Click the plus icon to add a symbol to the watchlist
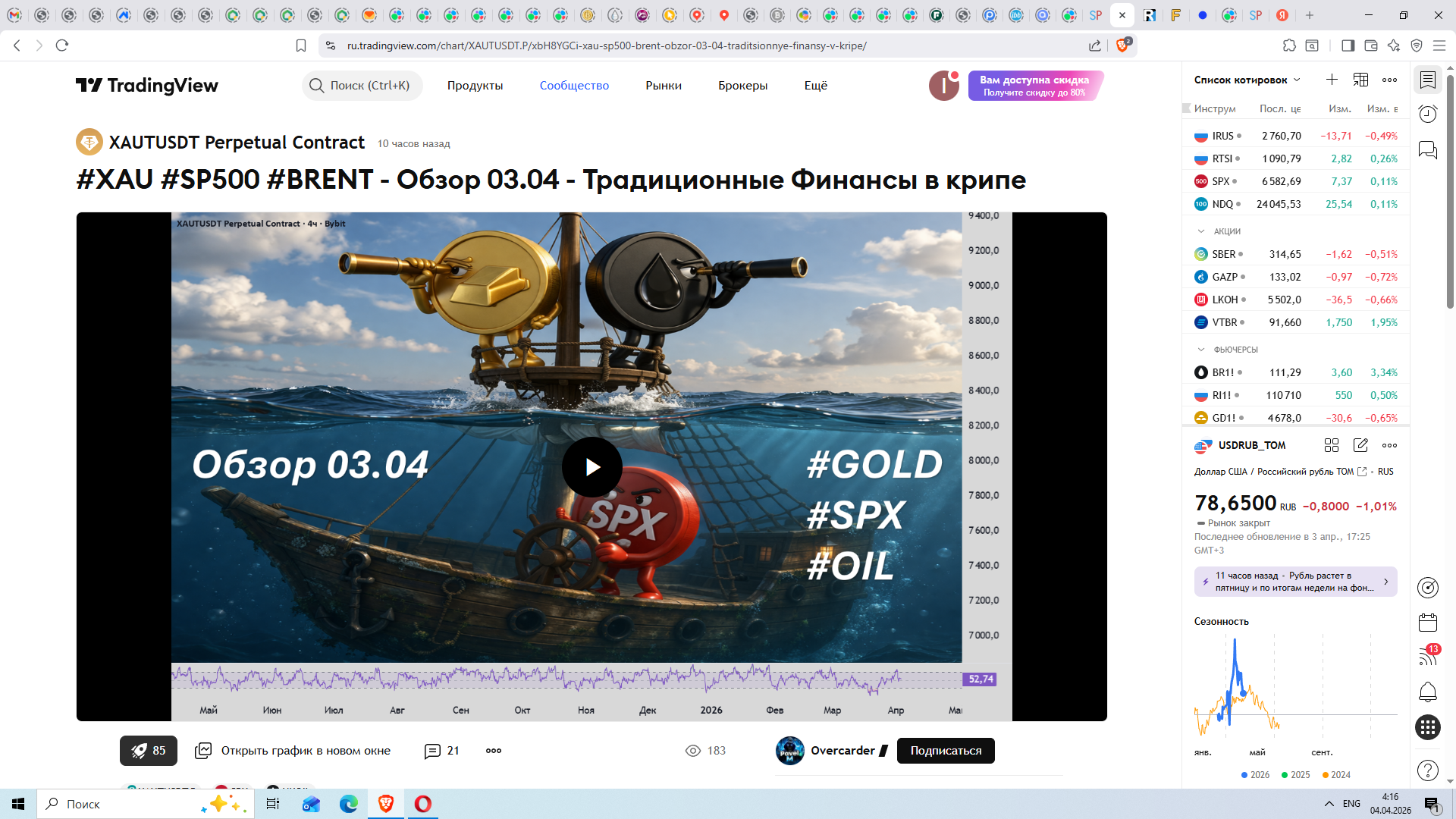This screenshot has width=1456, height=819. click(1332, 80)
